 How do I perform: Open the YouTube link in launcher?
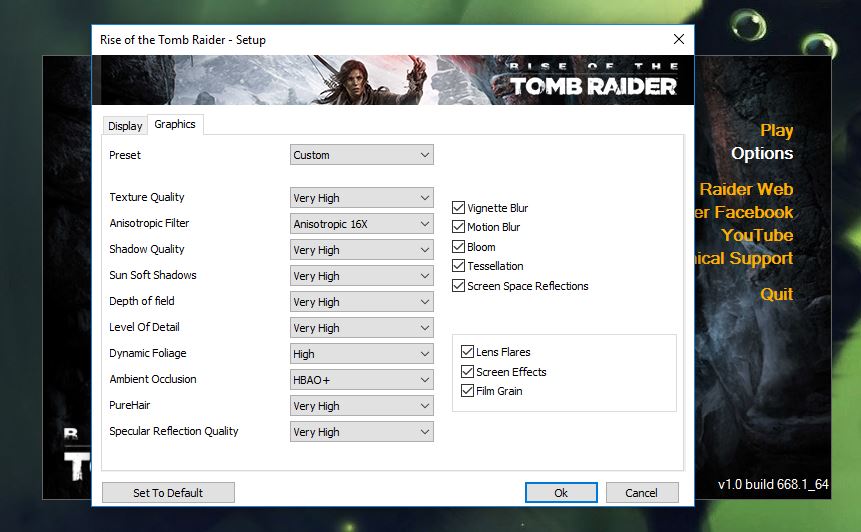[757, 235]
